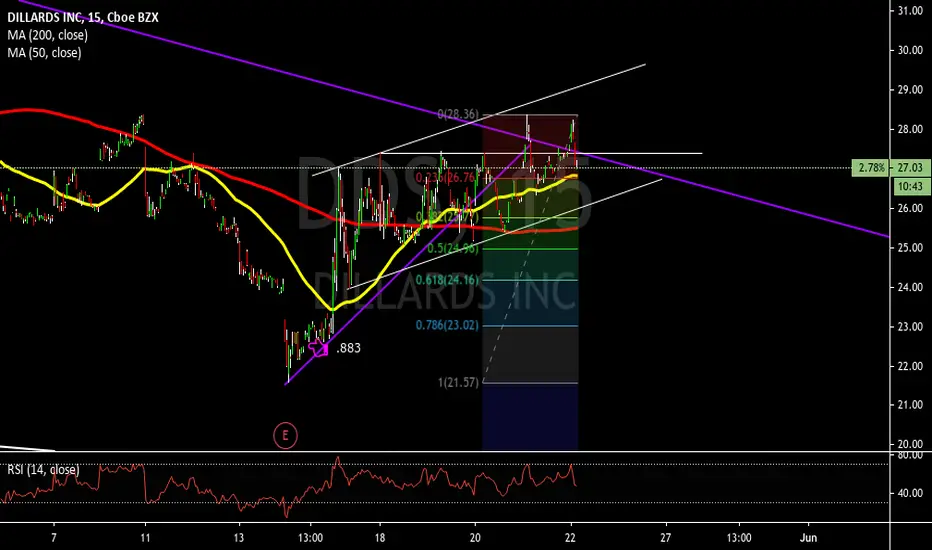Select the Fibonacci 0.786(23.02) level label
The height and width of the screenshot is (550, 932).
coord(447,325)
